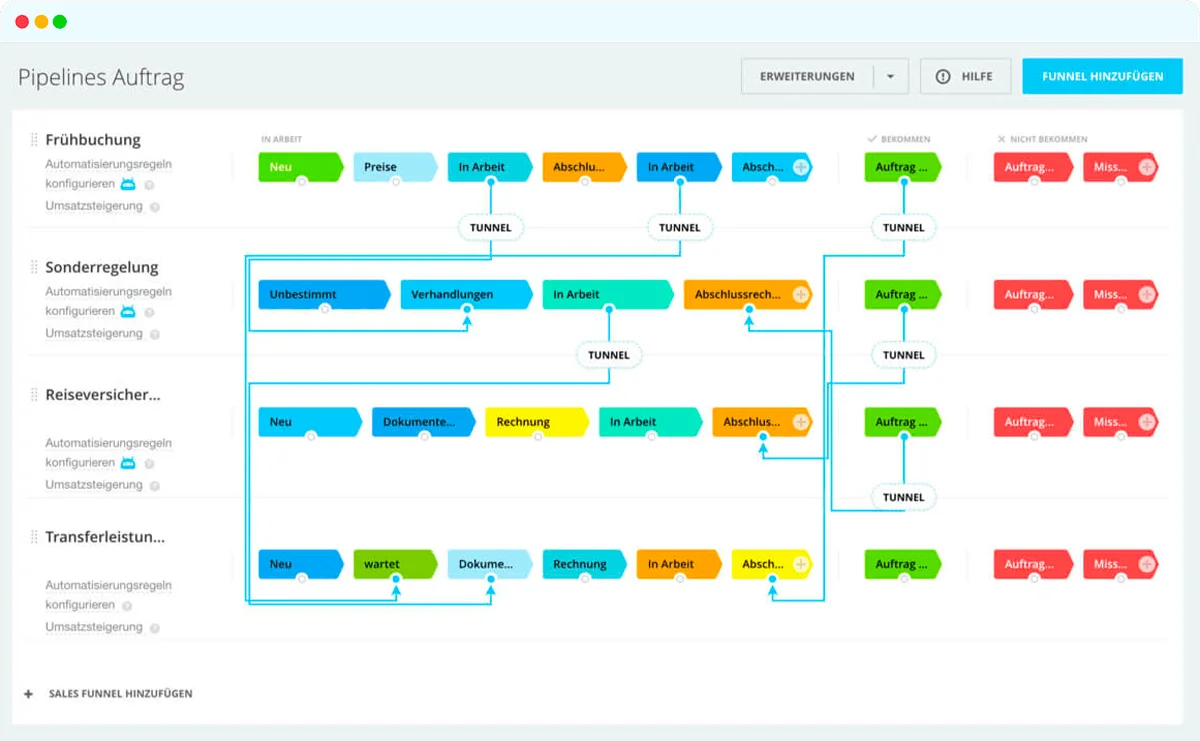Click help icon beside Frühbuchung Umsatzsteigerung
Viewport: 1200px width, 741px height.
click(154, 207)
